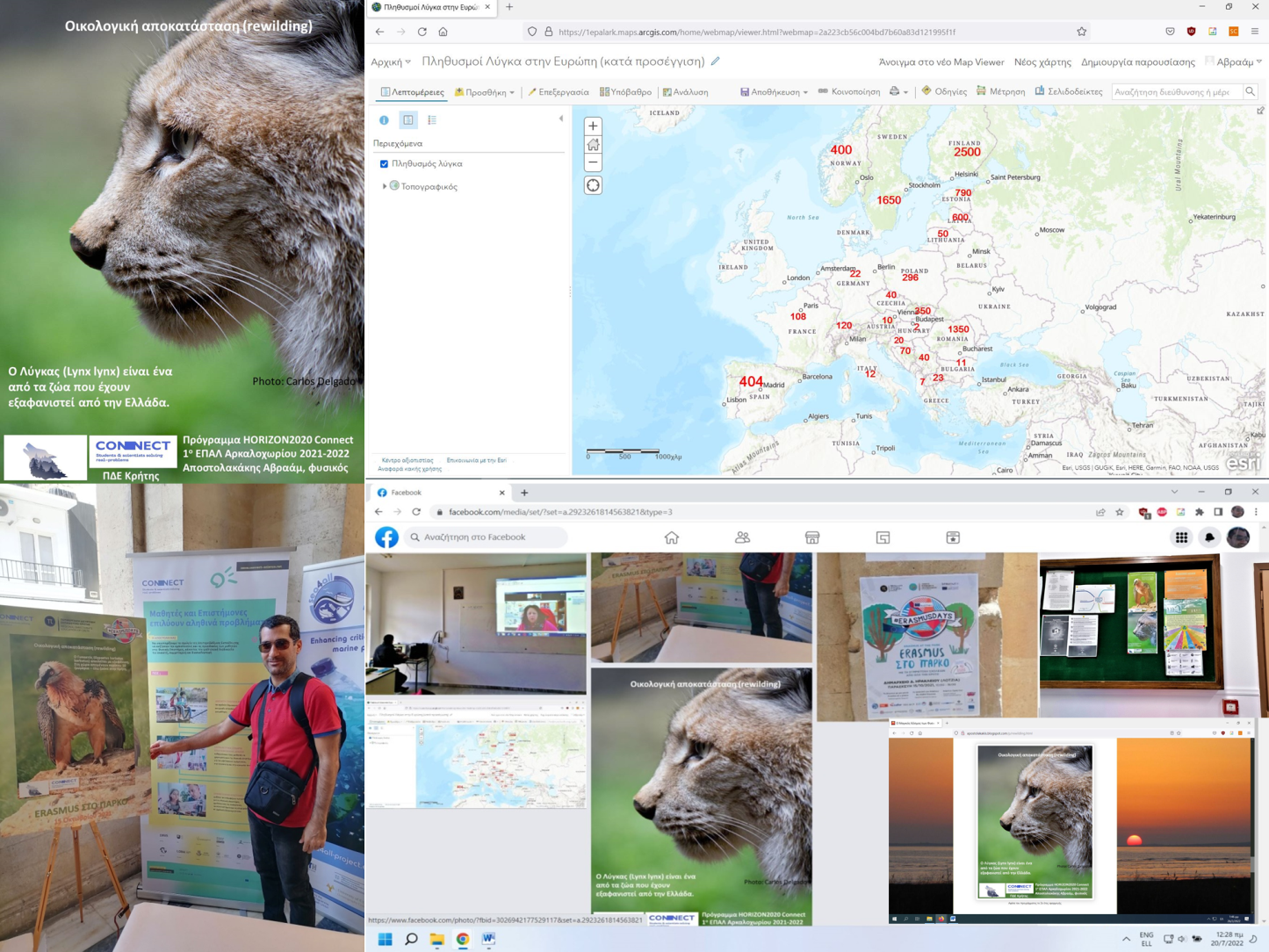Viewport: 1269px width, 952px height.
Task: Open the Υπόβαθρο basemap gallery
Action: [625, 91]
